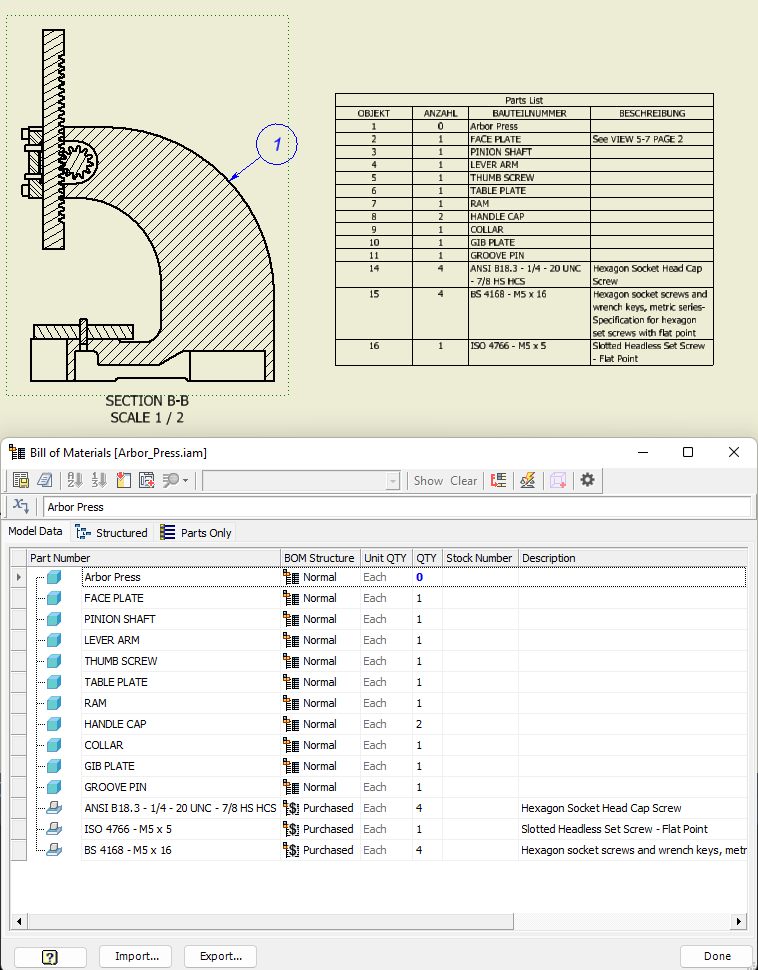The width and height of the screenshot is (758, 970).
Task: Switch to the Parts Only tab
Action: click(x=196, y=533)
